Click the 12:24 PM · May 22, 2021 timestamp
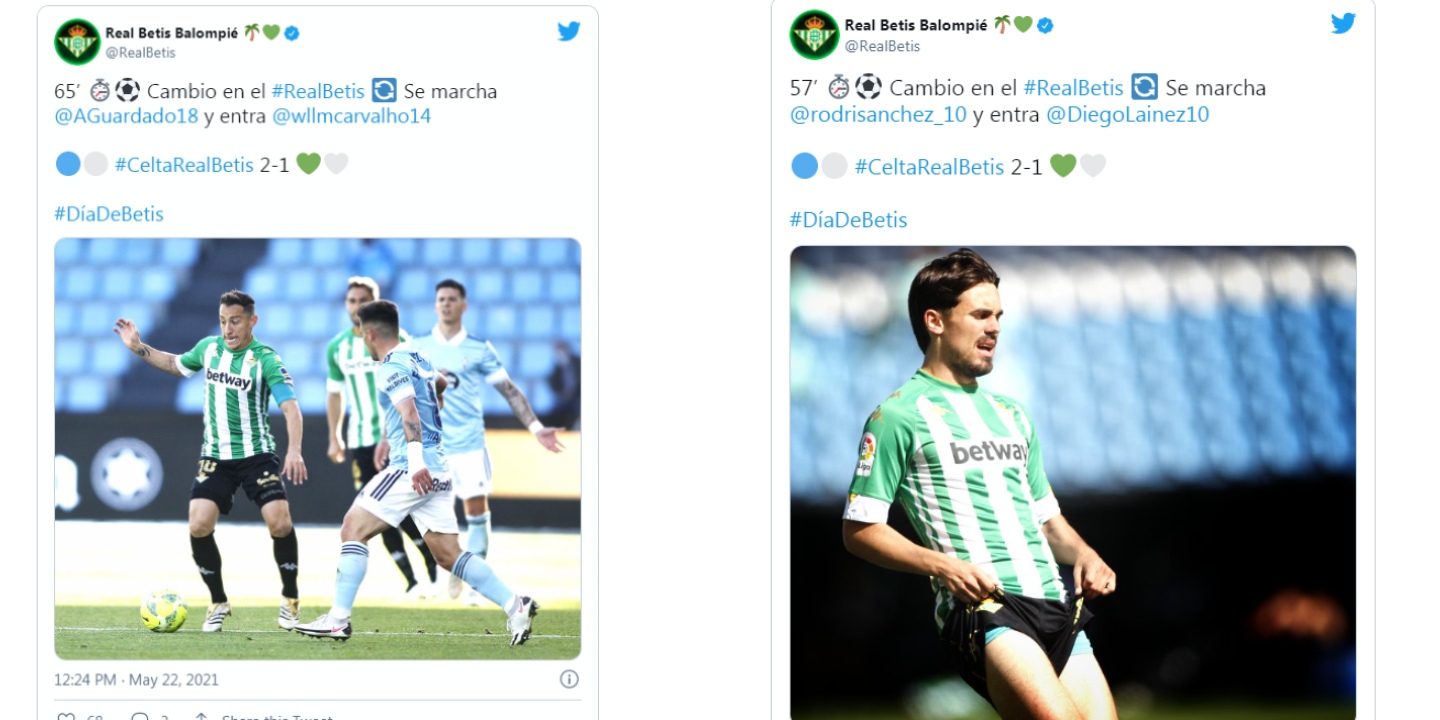This screenshot has width=1440, height=720. pyautogui.click(x=136, y=680)
